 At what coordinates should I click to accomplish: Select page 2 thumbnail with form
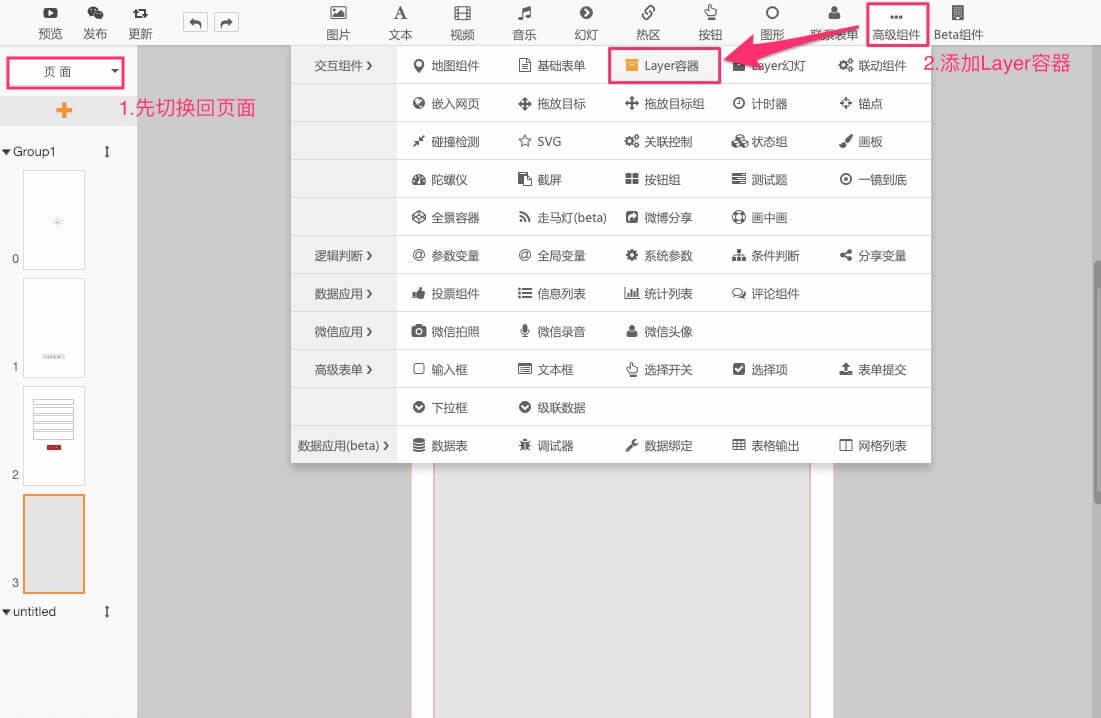click(54, 436)
